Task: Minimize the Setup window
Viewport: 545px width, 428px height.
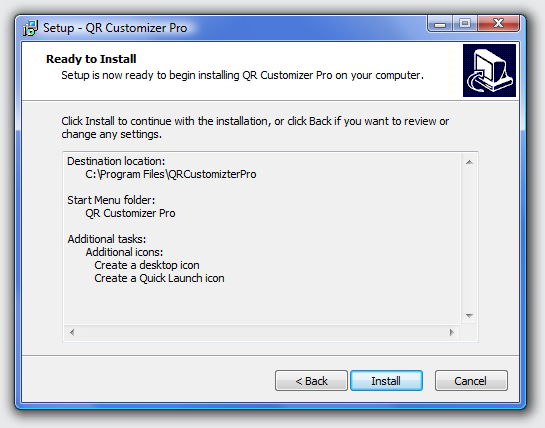Action: tap(440, 24)
